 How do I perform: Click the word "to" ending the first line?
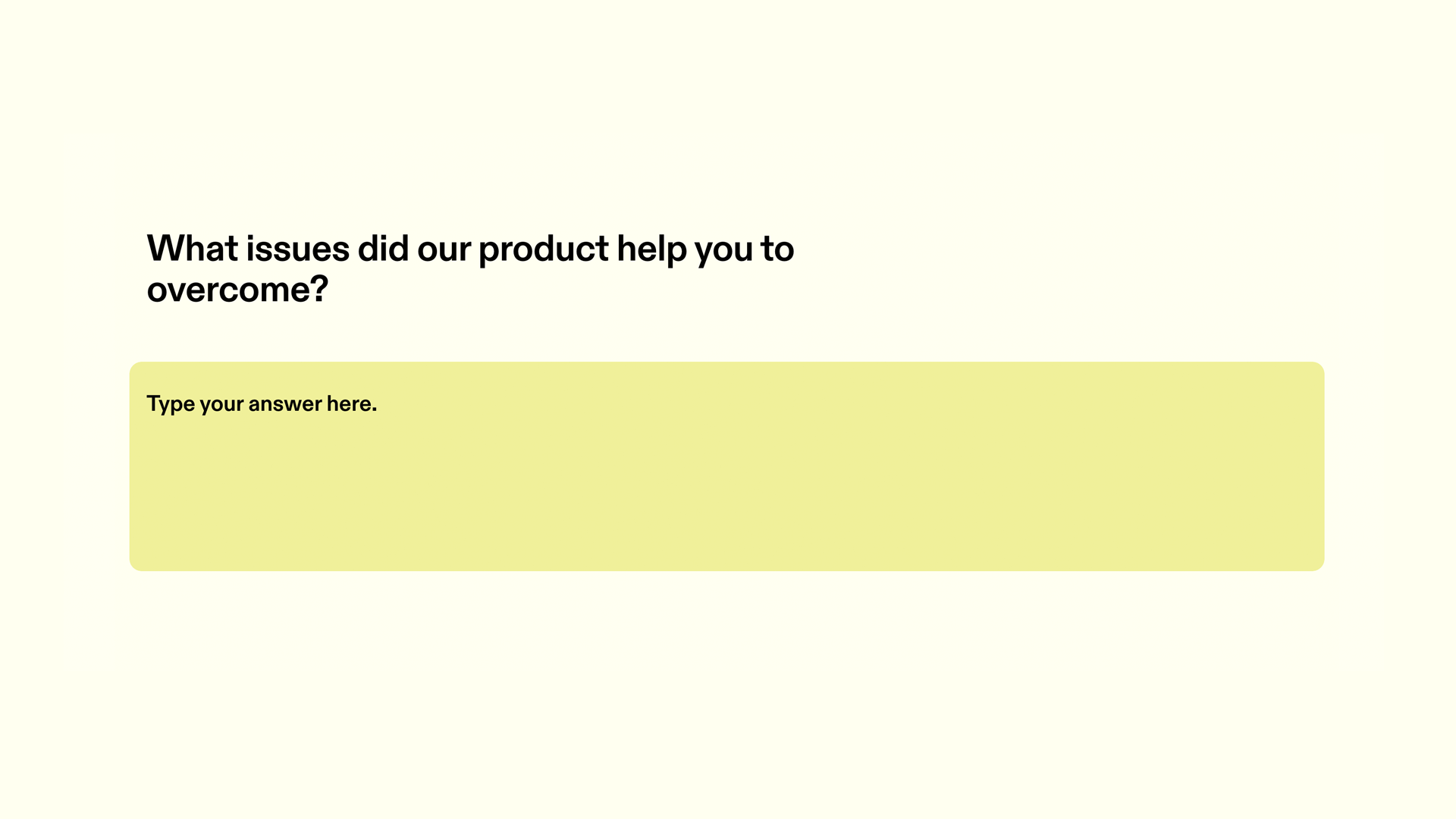(777, 249)
